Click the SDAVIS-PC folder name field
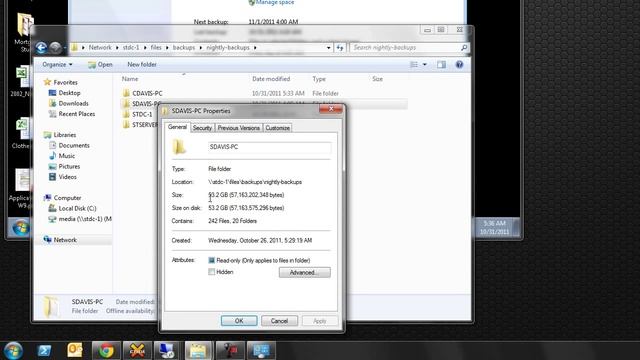This screenshot has height=360, width=640. (x=269, y=147)
